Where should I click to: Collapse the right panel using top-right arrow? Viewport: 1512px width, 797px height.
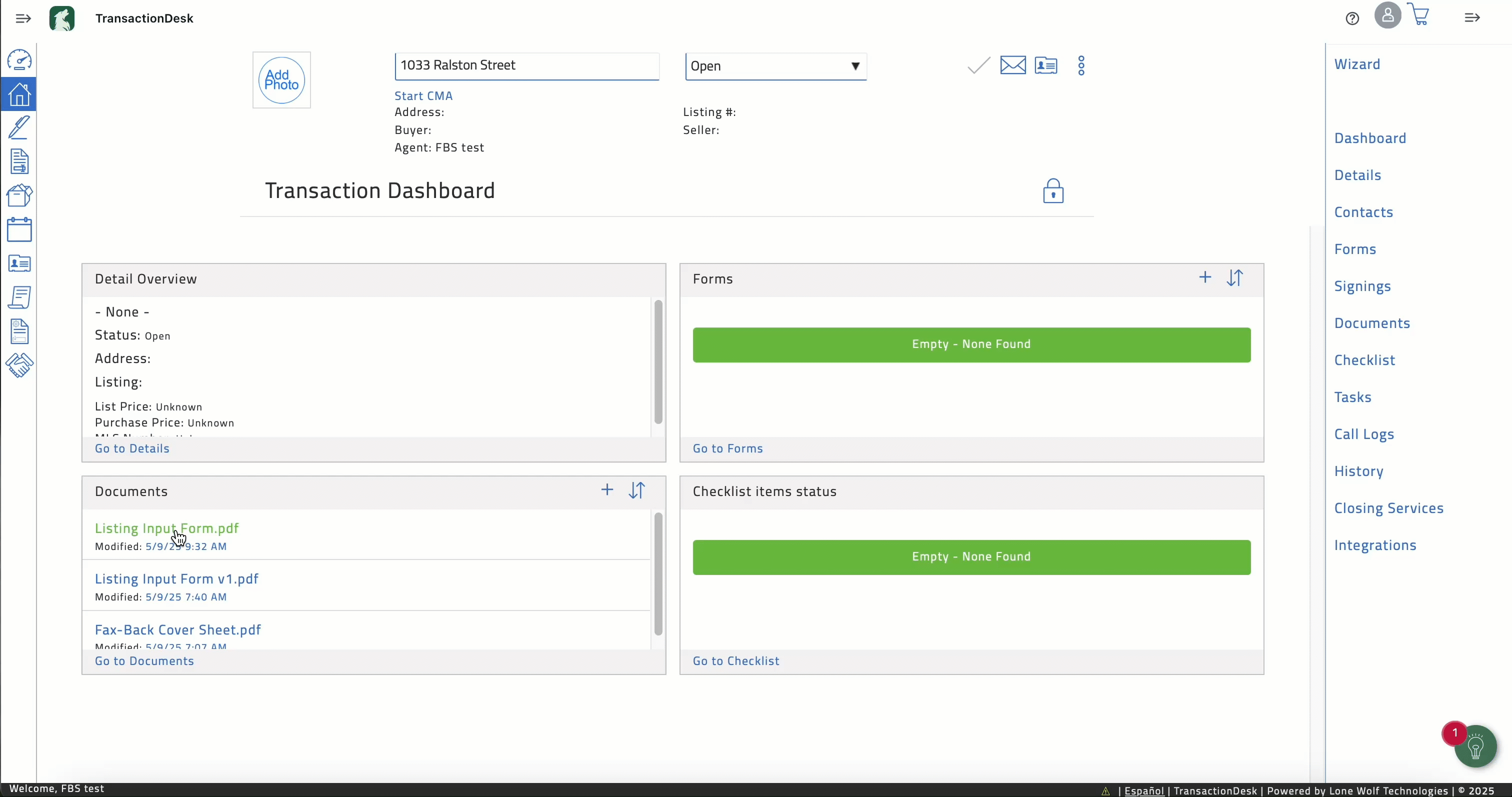pyautogui.click(x=1472, y=18)
